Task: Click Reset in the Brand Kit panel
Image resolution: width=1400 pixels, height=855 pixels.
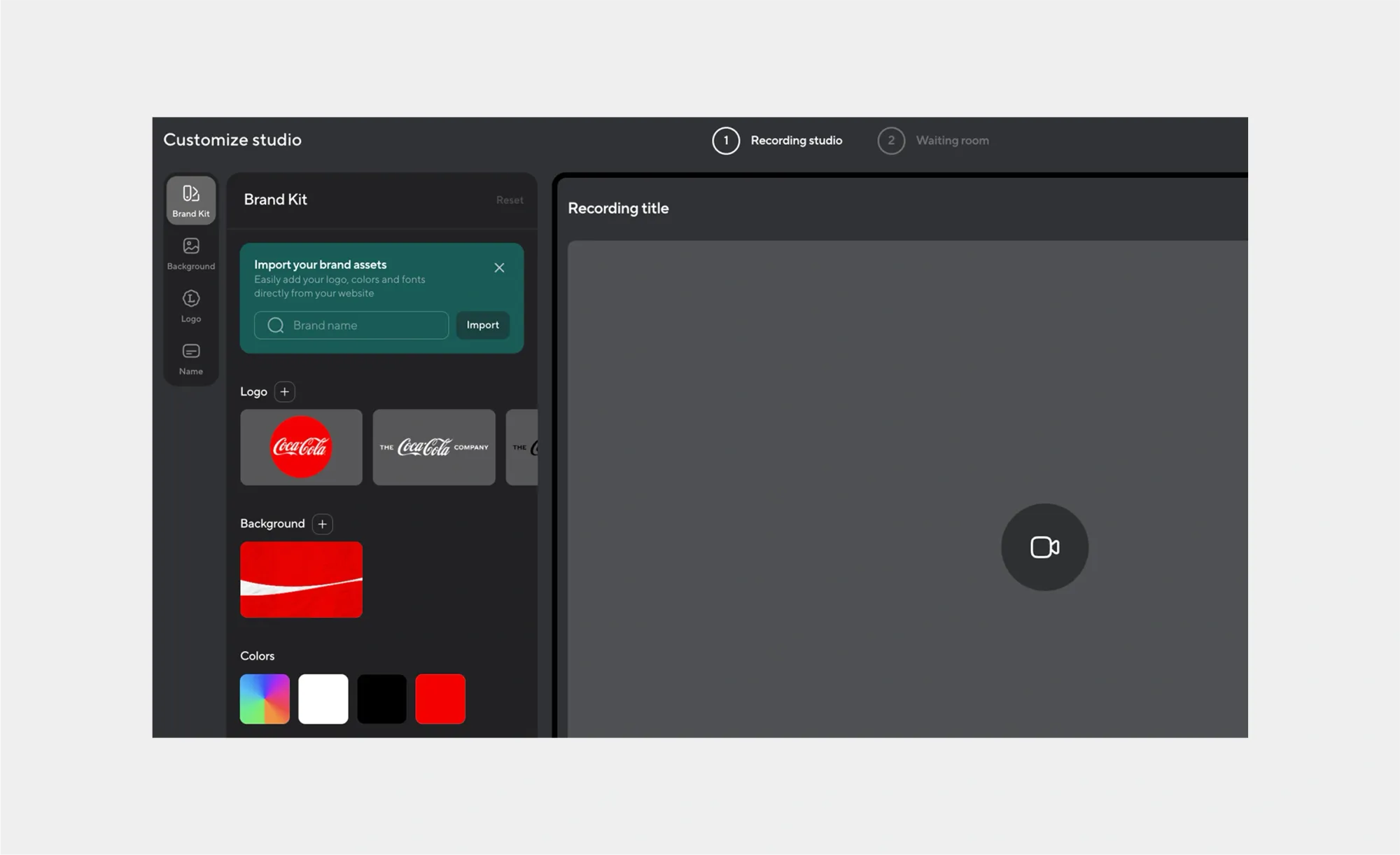Action: click(x=510, y=200)
